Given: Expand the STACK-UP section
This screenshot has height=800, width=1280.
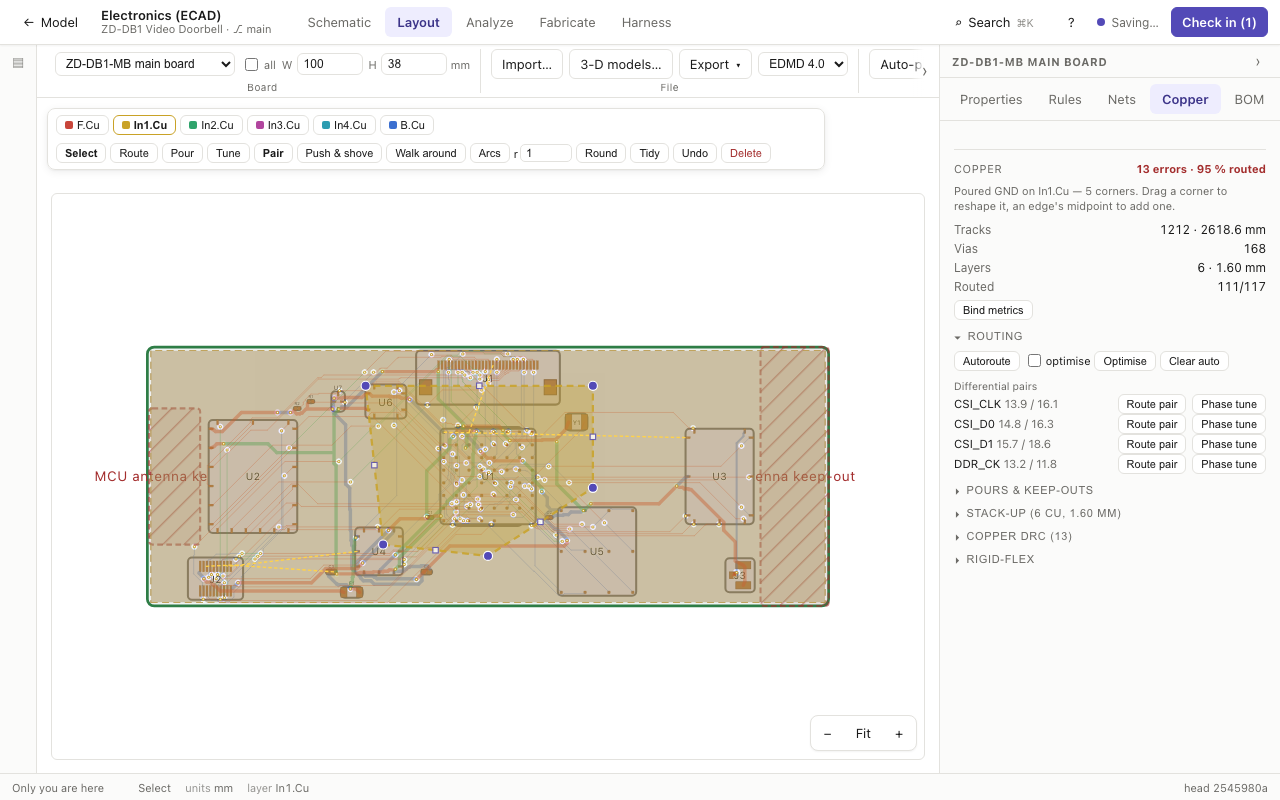Looking at the screenshot, I should pos(1038,513).
